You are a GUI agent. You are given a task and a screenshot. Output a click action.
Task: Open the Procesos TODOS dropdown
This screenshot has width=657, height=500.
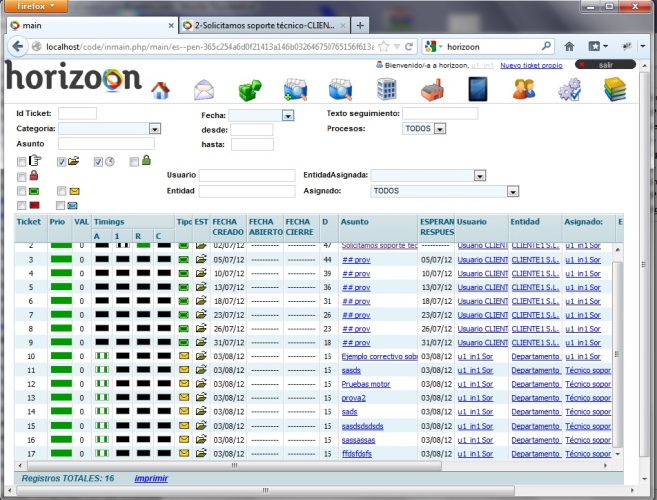click(x=440, y=129)
